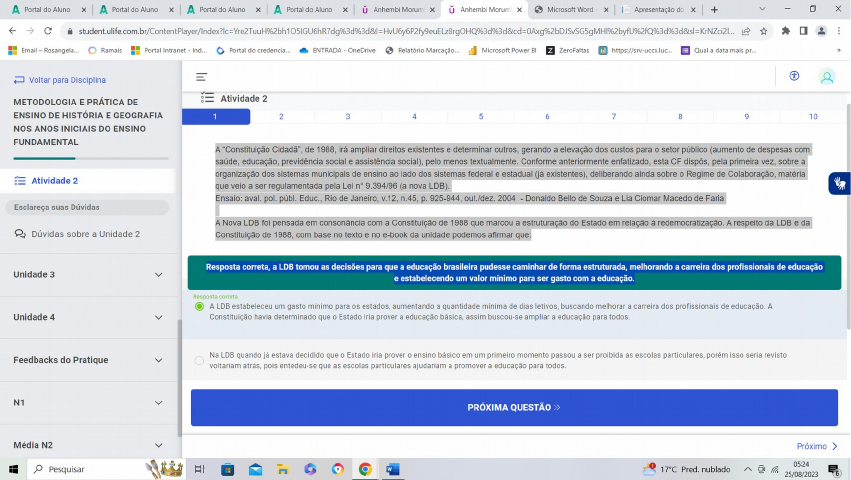The height and width of the screenshot is (480, 851).
Task: Select the answer starting 'Na LDB quando já estava'
Action: [x=200, y=360]
